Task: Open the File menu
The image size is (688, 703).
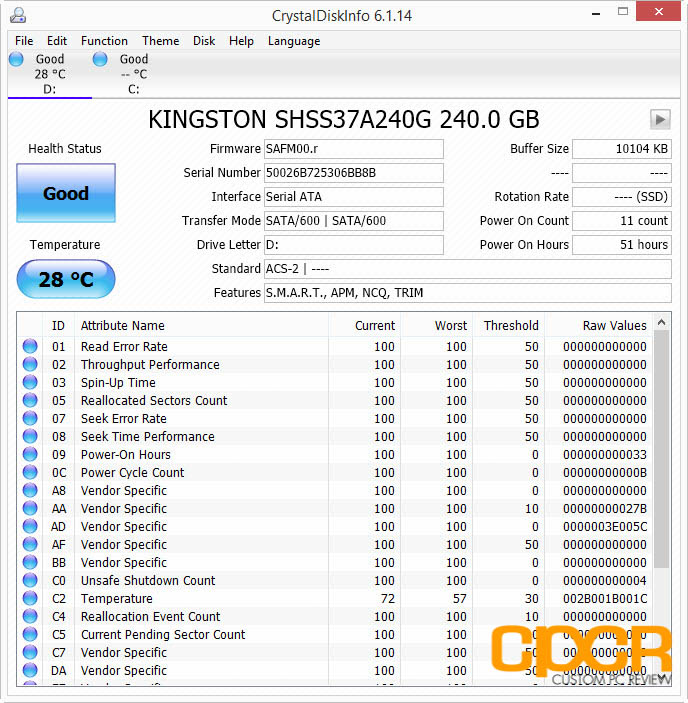Action: click(x=24, y=41)
